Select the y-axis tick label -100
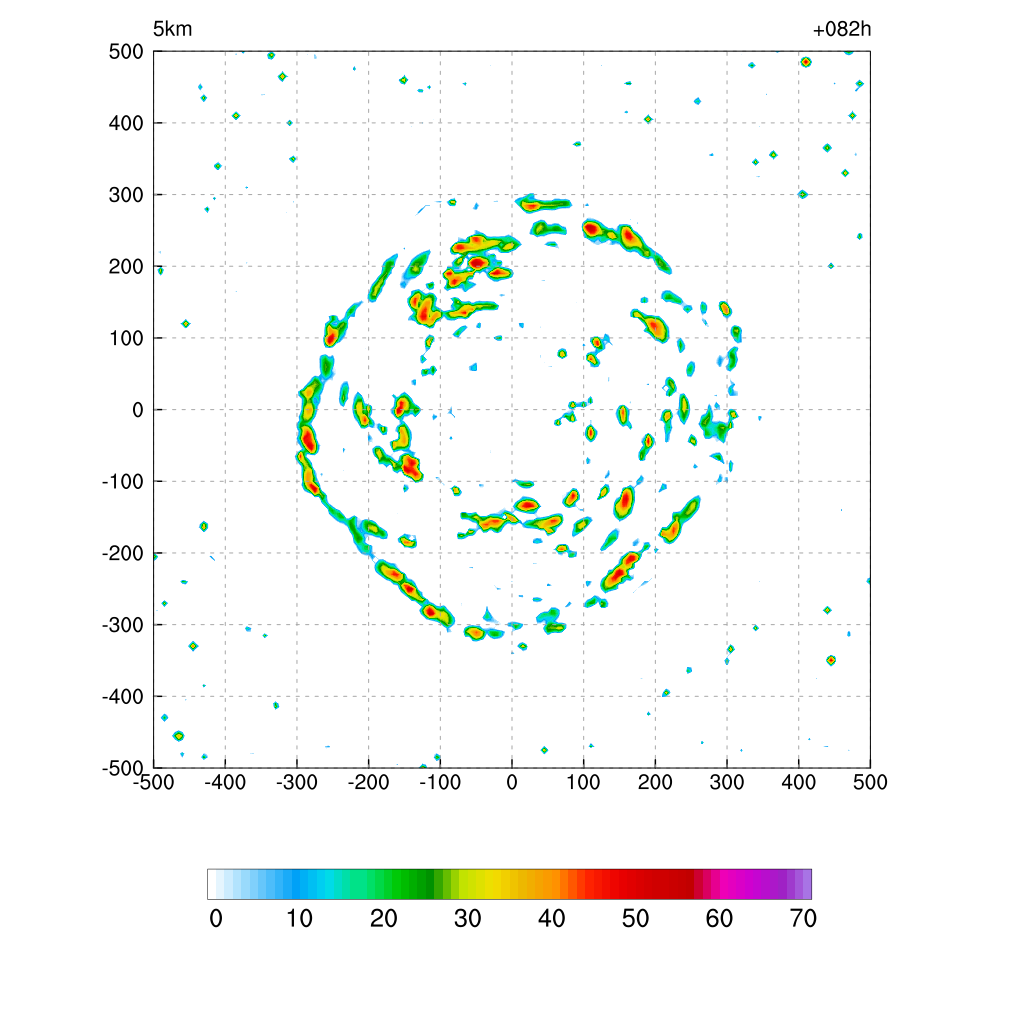This screenshot has width=1024, height=1024. [x=123, y=481]
